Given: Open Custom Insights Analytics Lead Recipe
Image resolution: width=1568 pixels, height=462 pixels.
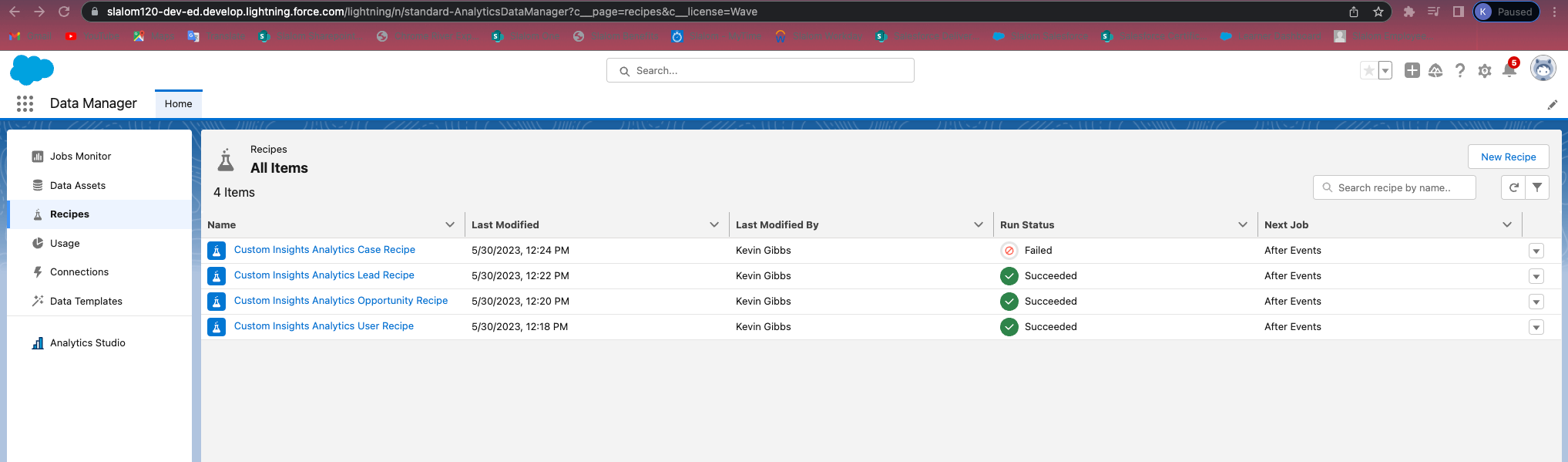Looking at the screenshot, I should (324, 275).
